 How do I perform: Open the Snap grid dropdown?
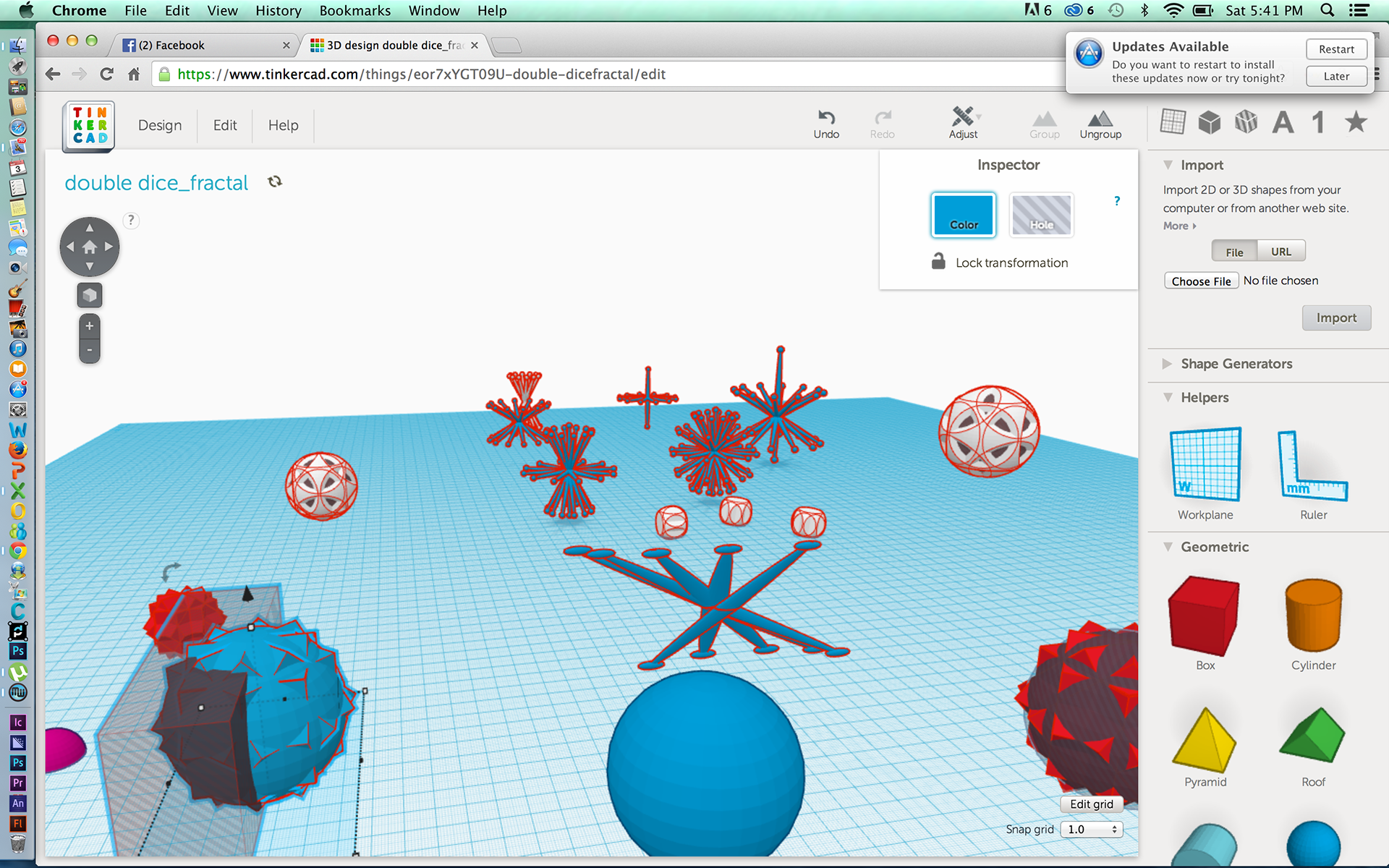coord(1092,829)
